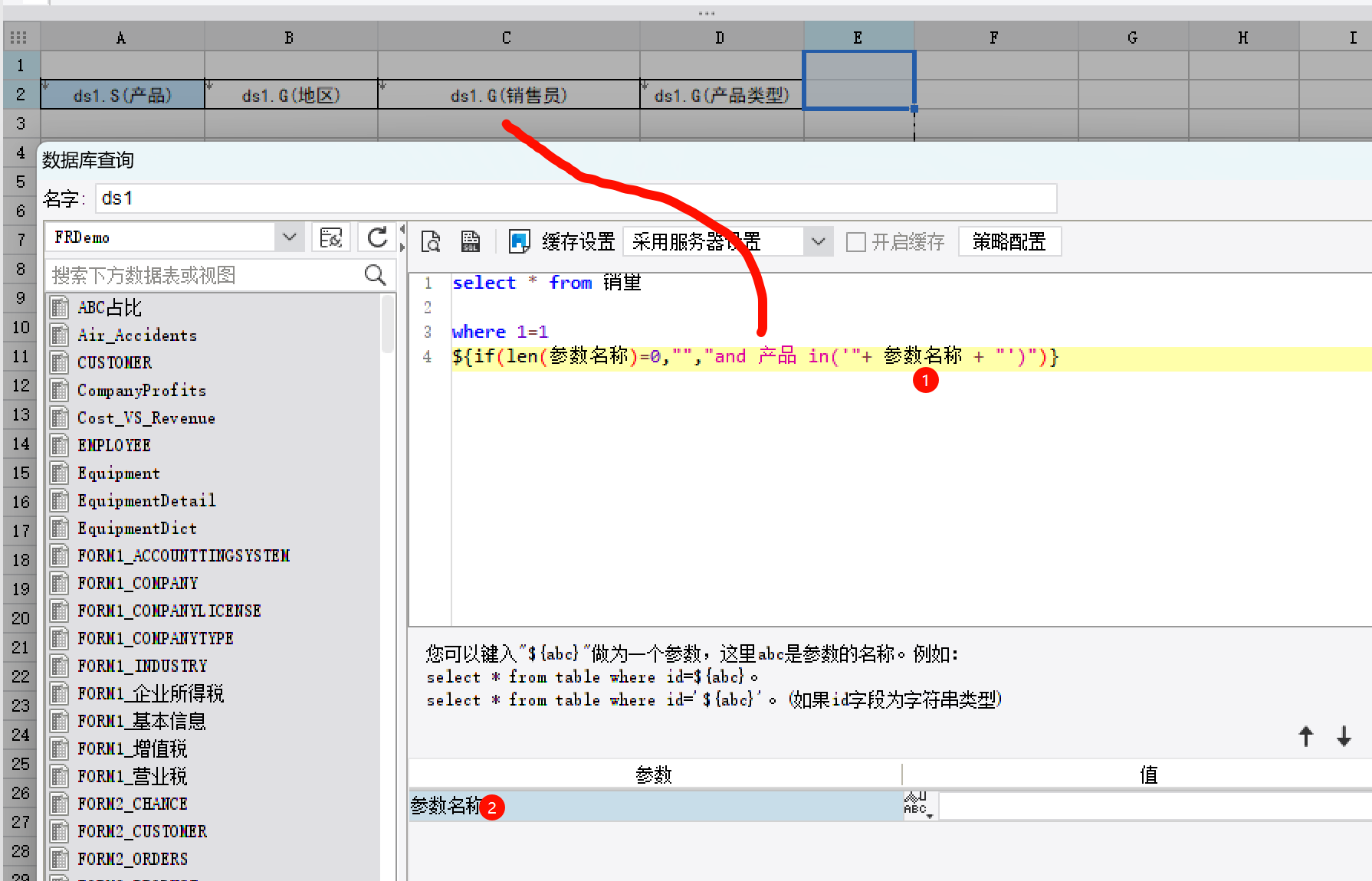The height and width of the screenshot is (881, 1372).
Task: Select the FORM1_基本信息 table
Action: click(x=142, y=721)
